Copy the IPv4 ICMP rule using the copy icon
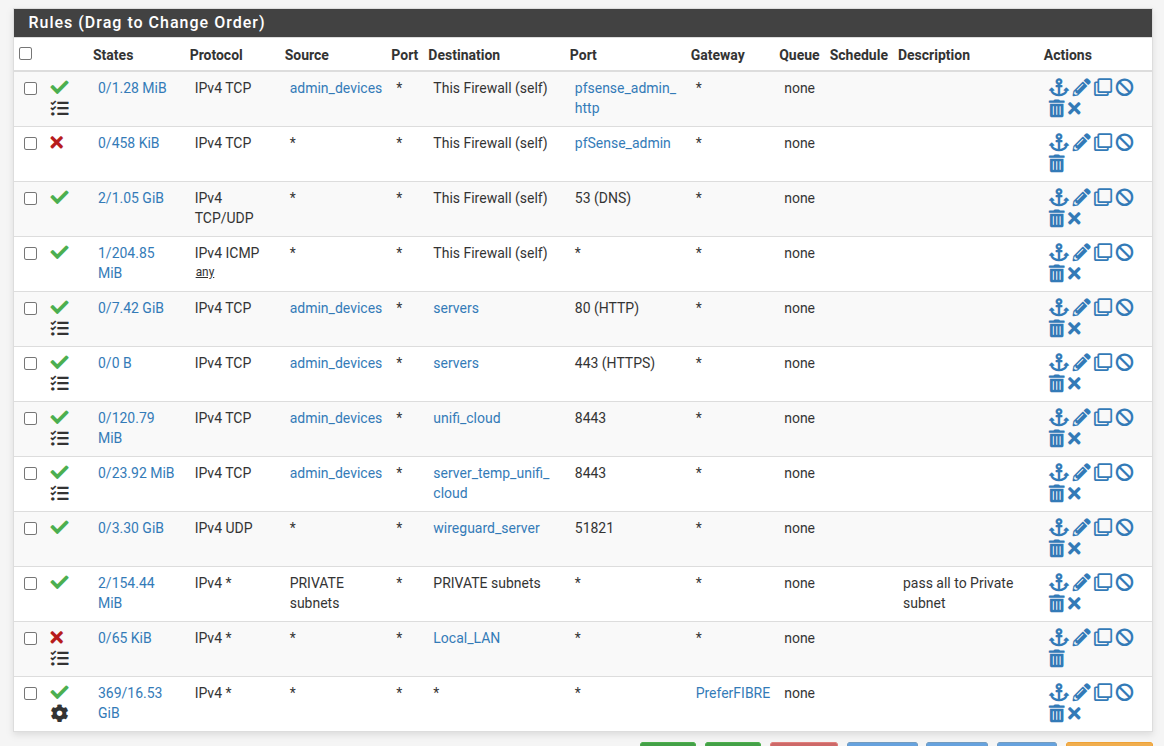 1103,253
